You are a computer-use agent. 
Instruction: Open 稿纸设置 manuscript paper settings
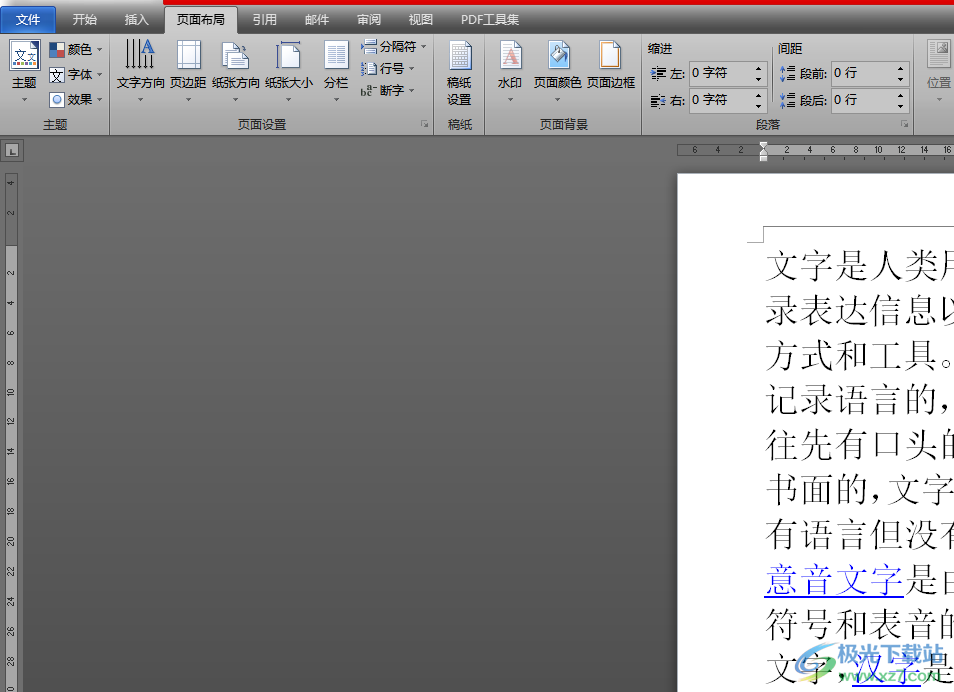[459, 73]
